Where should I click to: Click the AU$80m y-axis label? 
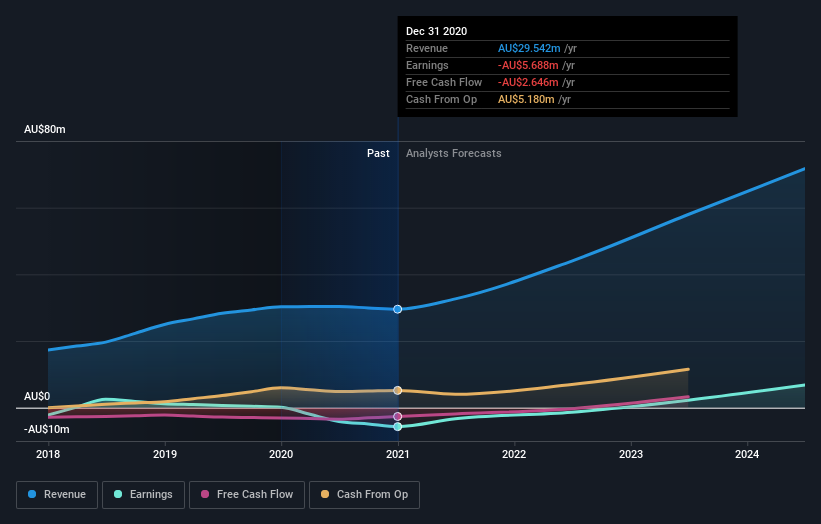pyautogui.click(x=45, y=129)
